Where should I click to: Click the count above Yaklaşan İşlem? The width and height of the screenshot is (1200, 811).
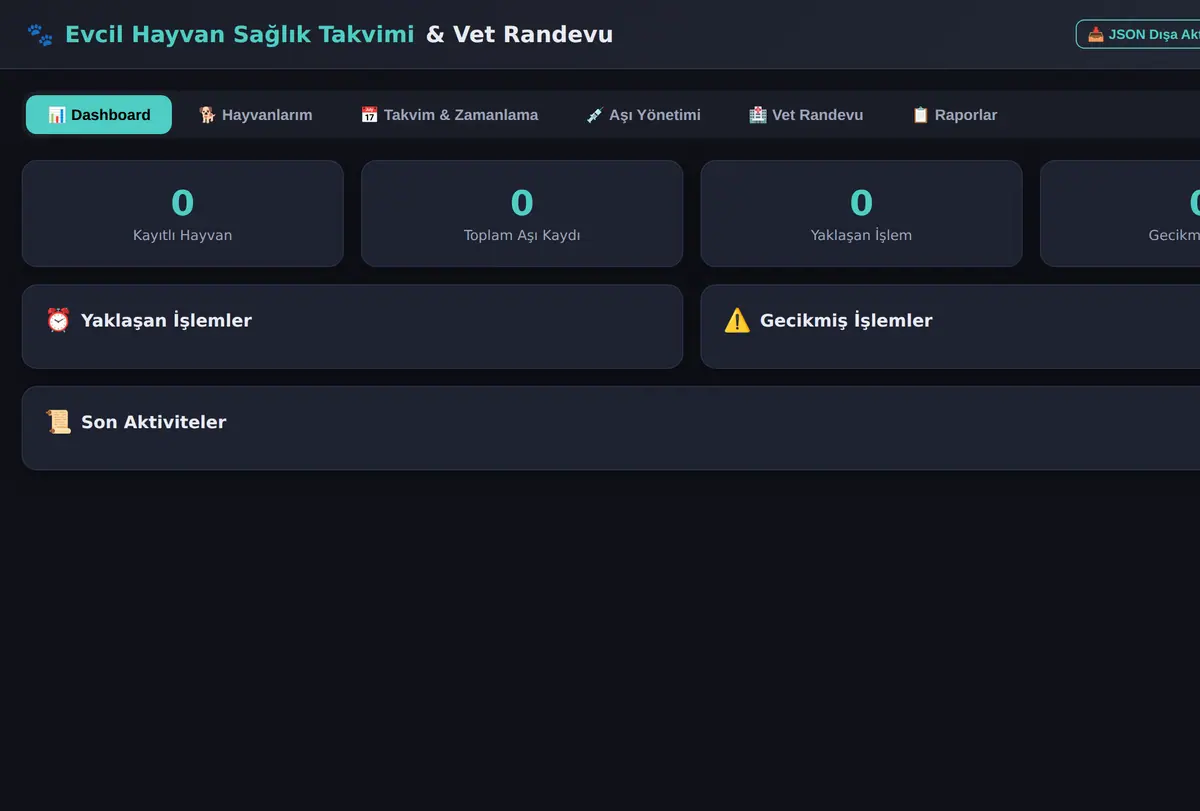coord(861,203)
